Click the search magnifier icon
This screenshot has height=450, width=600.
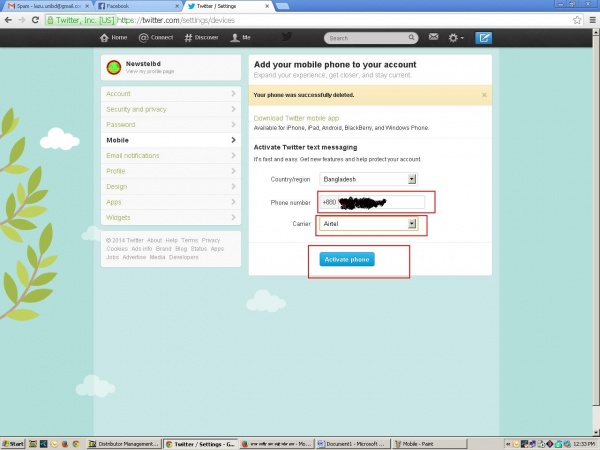[x=411, y=38]
